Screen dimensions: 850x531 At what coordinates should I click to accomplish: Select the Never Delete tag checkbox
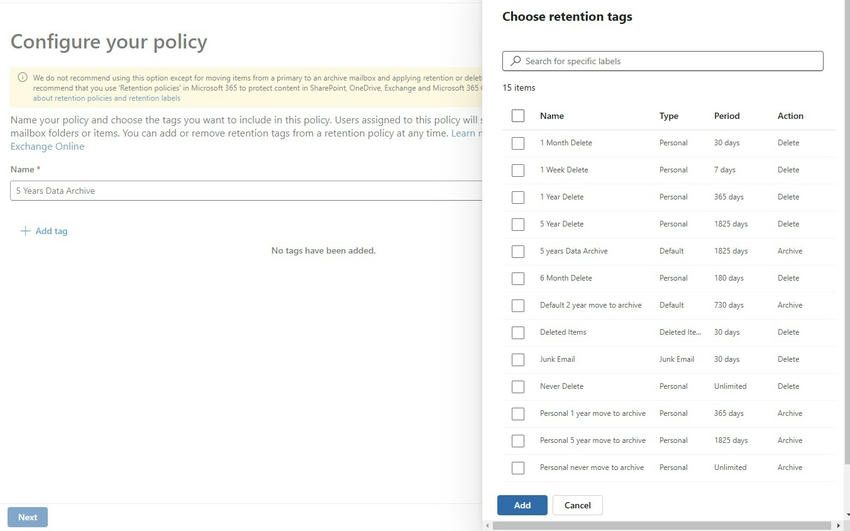pos(518,386)
